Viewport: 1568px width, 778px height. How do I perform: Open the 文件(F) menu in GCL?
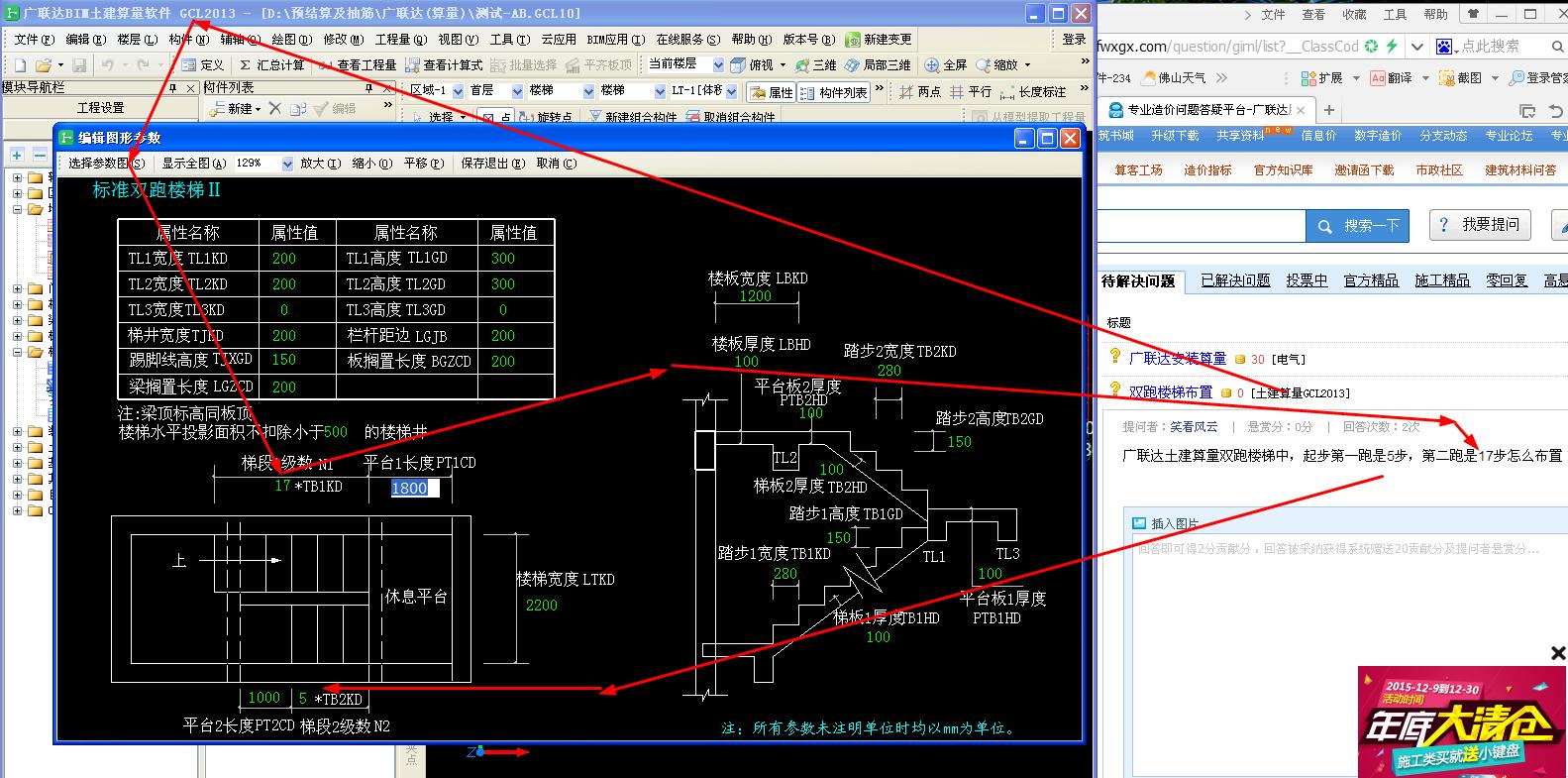click(34, 40)
